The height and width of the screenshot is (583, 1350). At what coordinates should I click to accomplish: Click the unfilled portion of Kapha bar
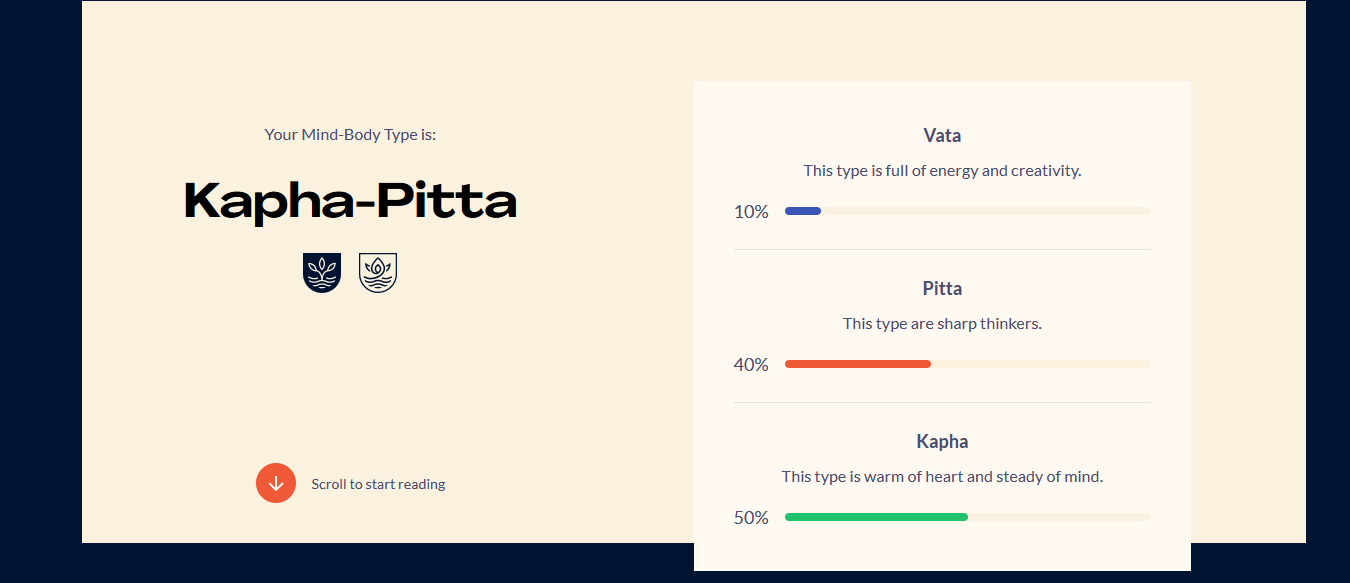[1059, 517]
